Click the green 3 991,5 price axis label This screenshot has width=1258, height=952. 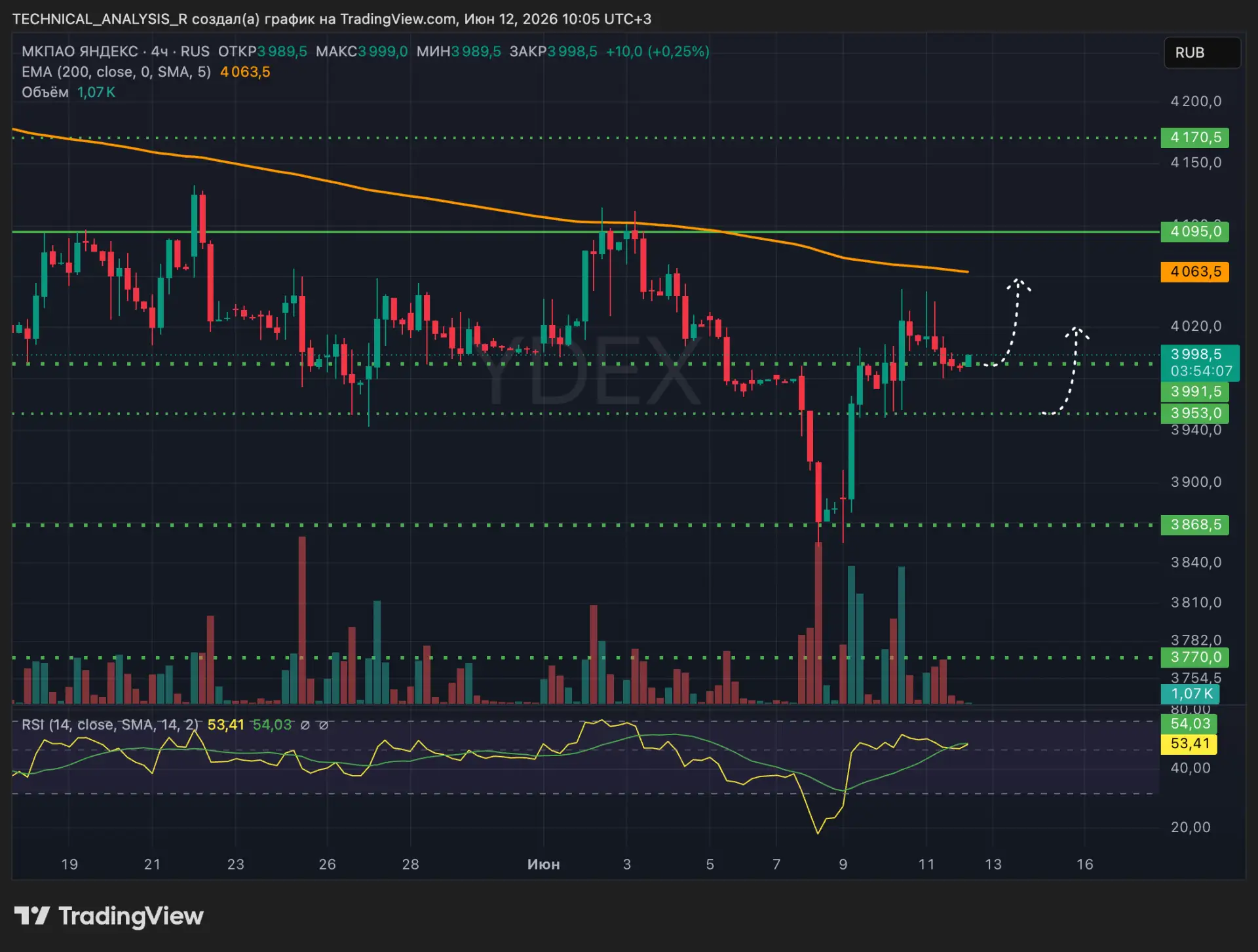click(x=1194, y=392)
